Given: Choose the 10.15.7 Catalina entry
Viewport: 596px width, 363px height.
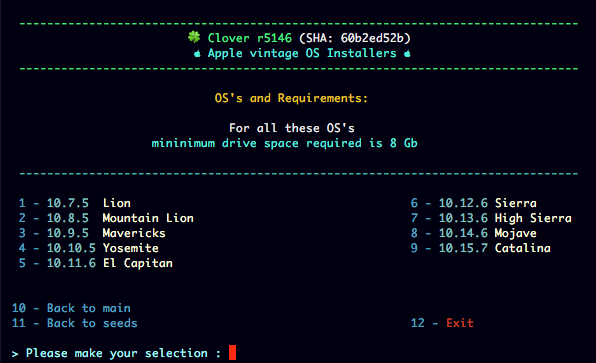Looking at the screenshot, I should [481, 248].
